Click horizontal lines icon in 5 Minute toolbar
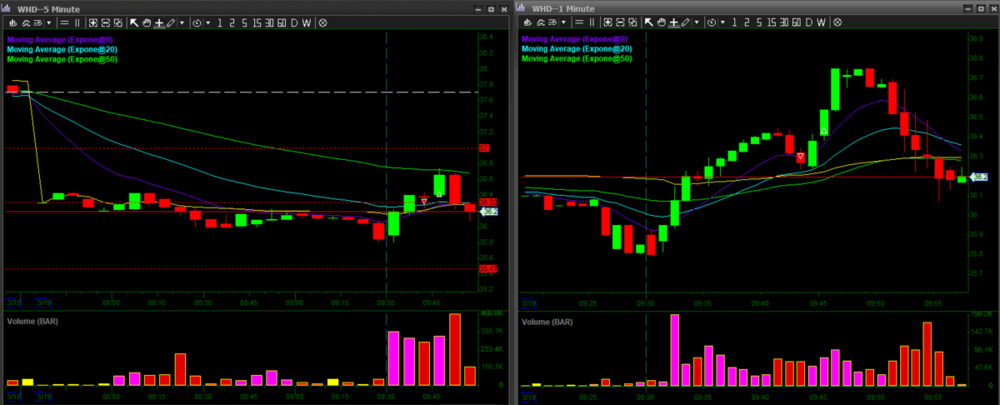 [x=64, y=22]
